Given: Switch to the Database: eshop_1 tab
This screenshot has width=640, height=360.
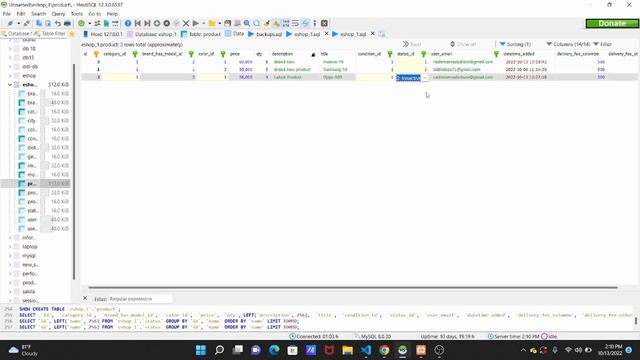Looking at the screenshot, I should pyautogui.click(x=152, y=34).
